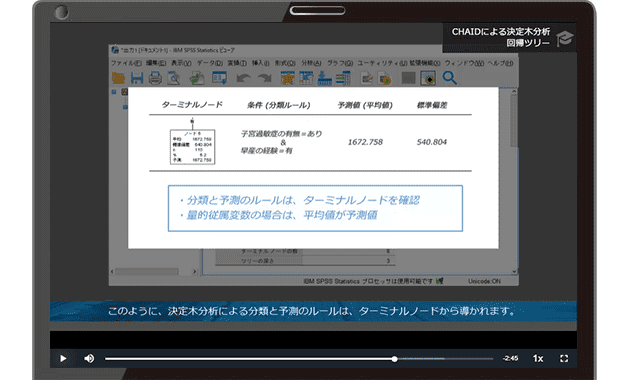630x380 pixels.
Task: Open the ファイル menu
Action: (126, 63)
